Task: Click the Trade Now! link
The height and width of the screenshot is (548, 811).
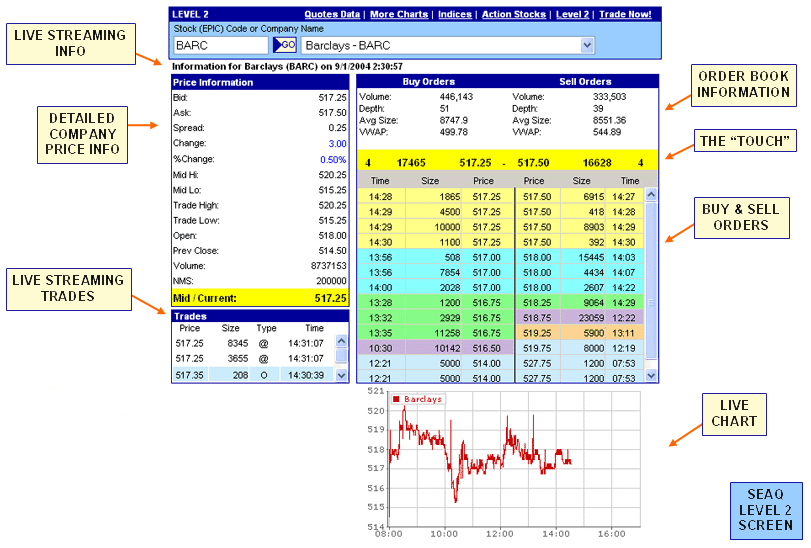Action: (625, 14)
